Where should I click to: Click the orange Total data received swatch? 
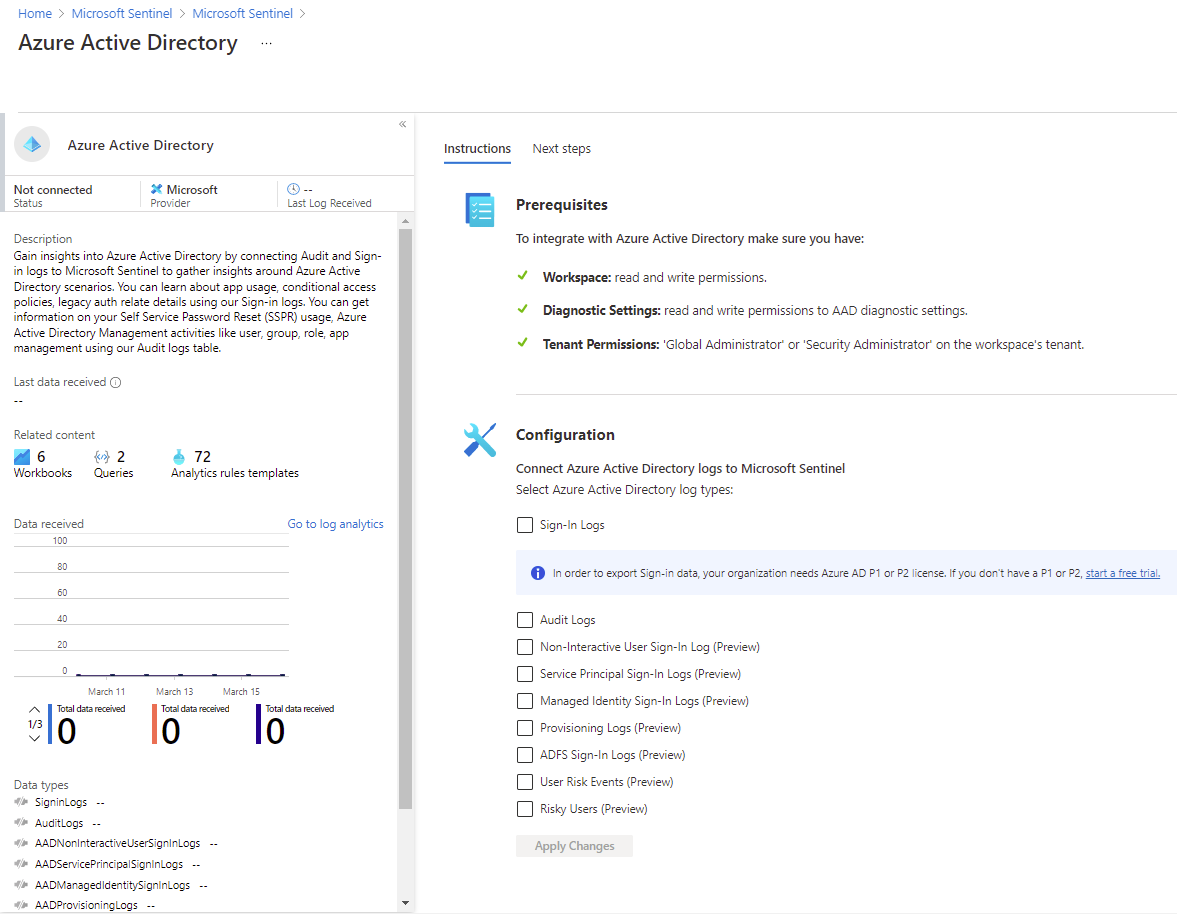[x=155, y=724]
